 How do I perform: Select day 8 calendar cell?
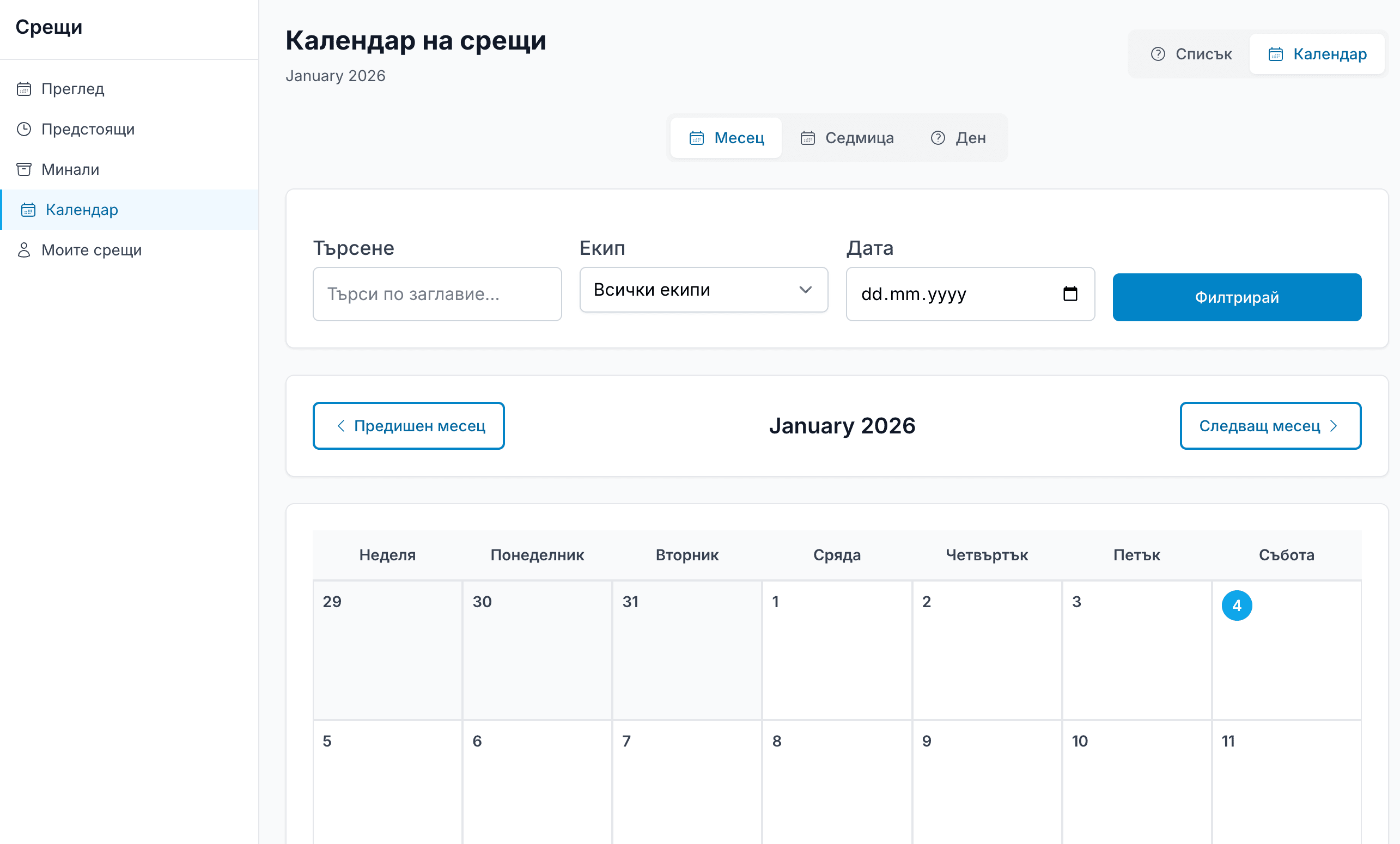click(837, 782)
